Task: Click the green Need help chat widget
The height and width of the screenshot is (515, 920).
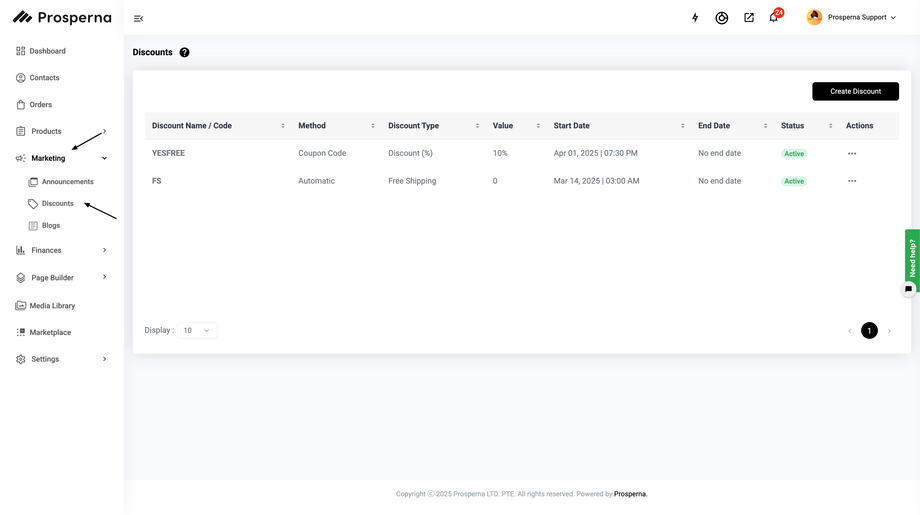Action: point(912,258)
